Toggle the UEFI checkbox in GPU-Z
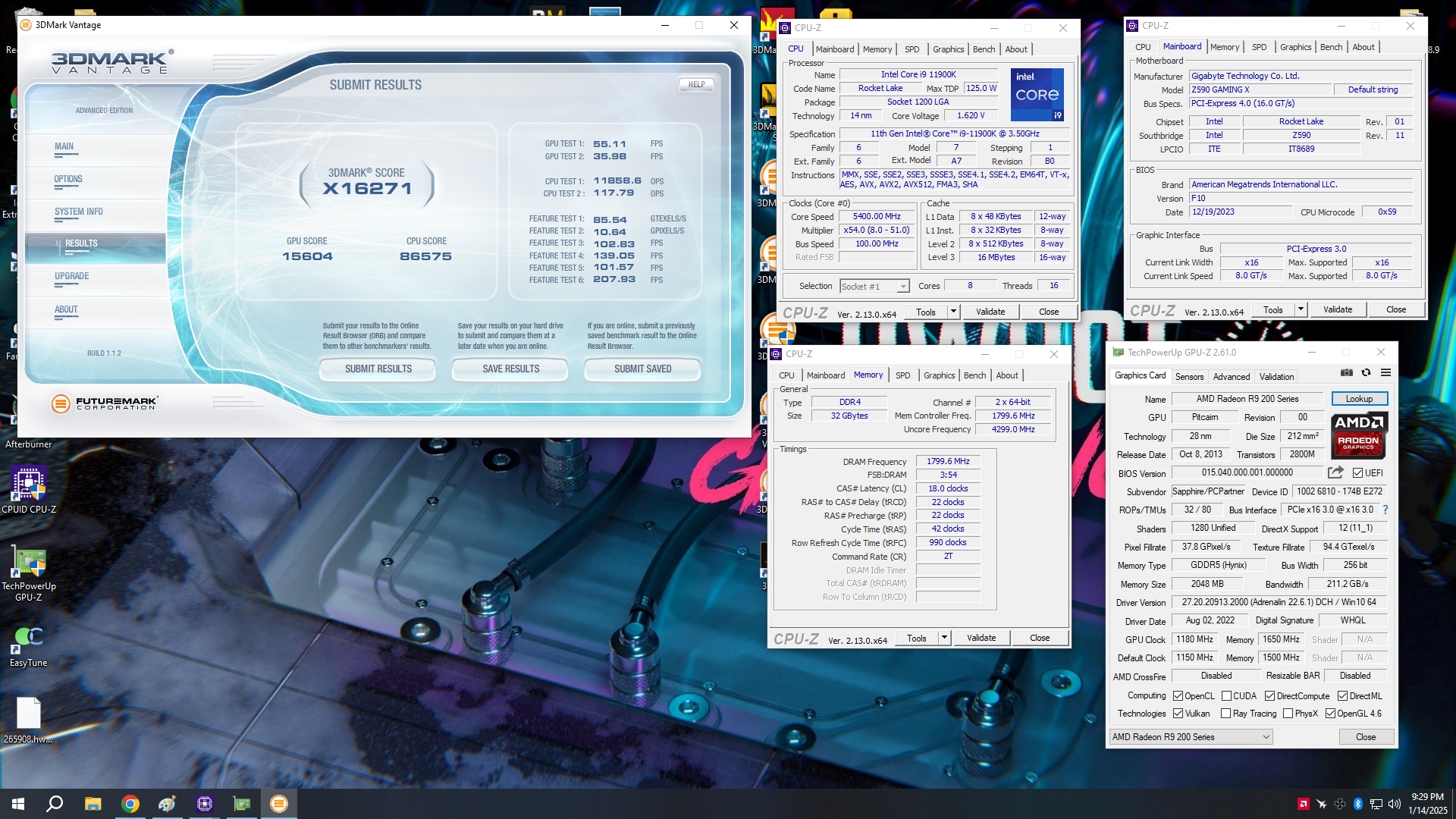The height and width of the screenshot is (819, 1456). point(1358,472)
